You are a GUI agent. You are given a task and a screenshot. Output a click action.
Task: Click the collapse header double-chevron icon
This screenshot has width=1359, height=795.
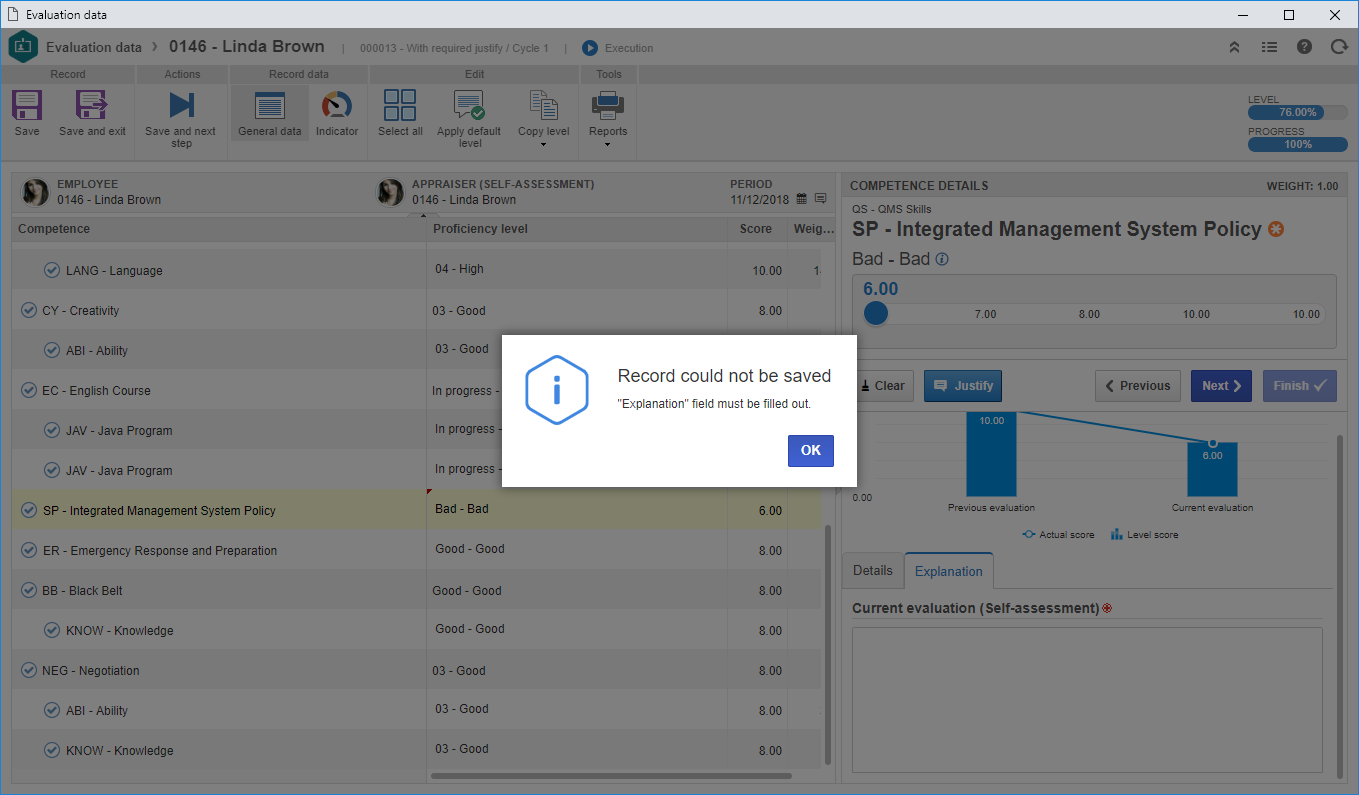1235,47
